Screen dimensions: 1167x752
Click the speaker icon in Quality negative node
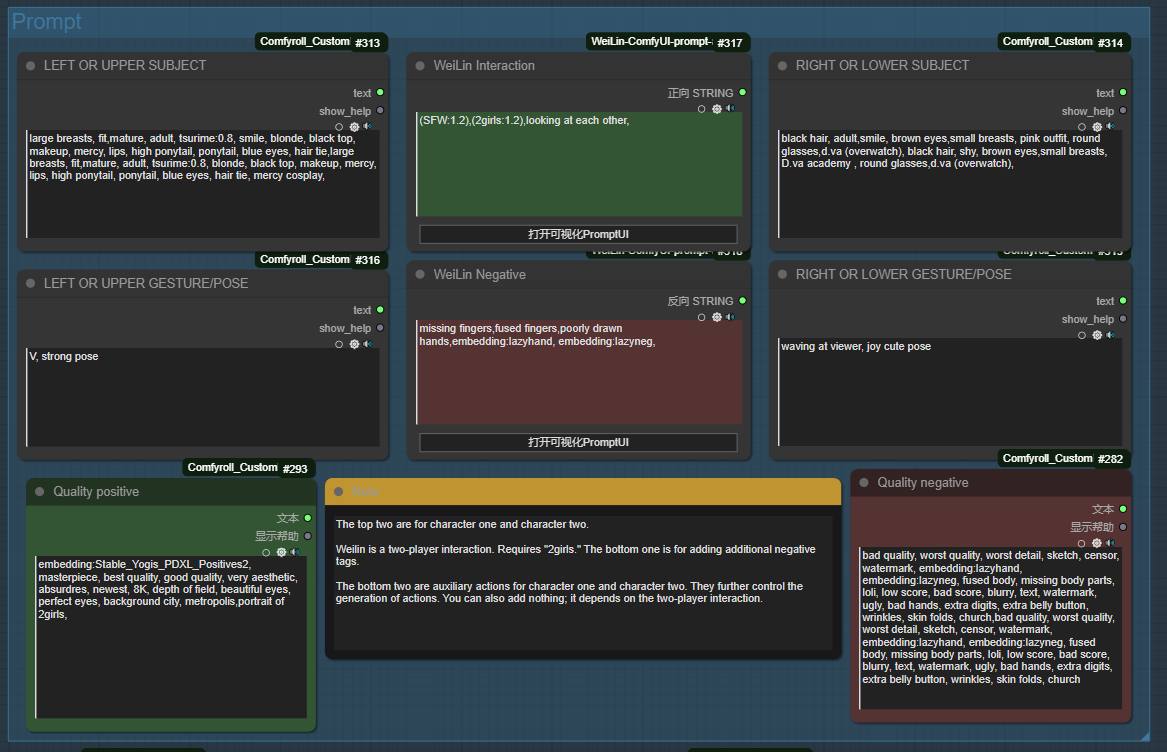point(1110,544)
